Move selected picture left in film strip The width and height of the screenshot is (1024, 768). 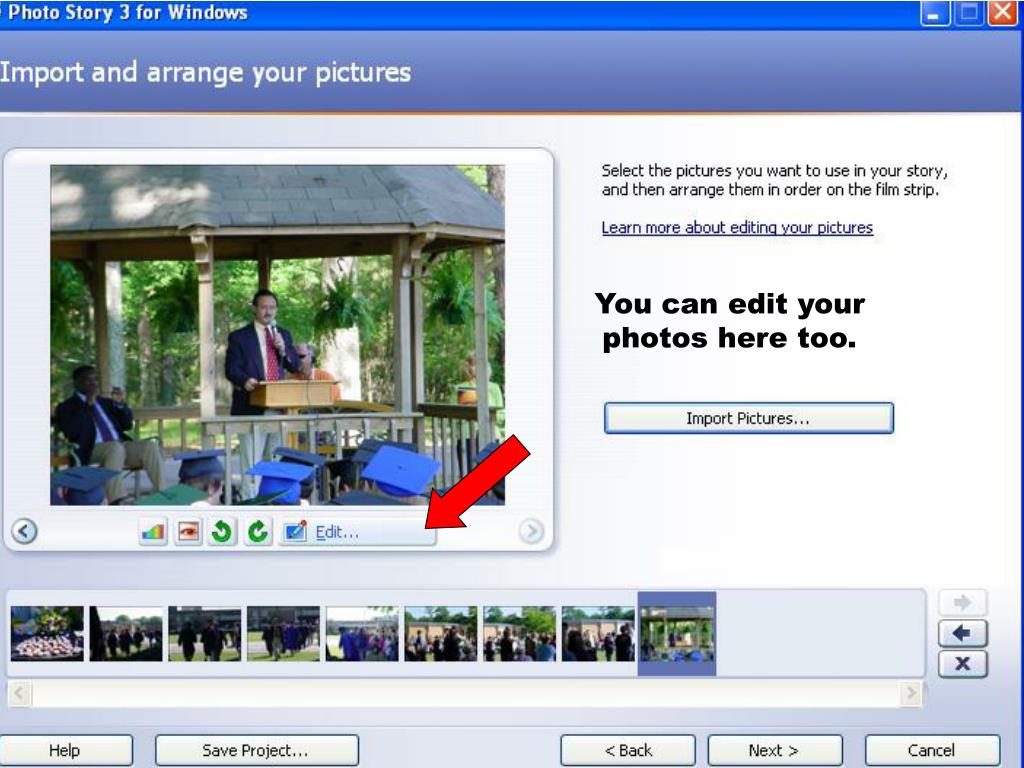tap(963, 633)
